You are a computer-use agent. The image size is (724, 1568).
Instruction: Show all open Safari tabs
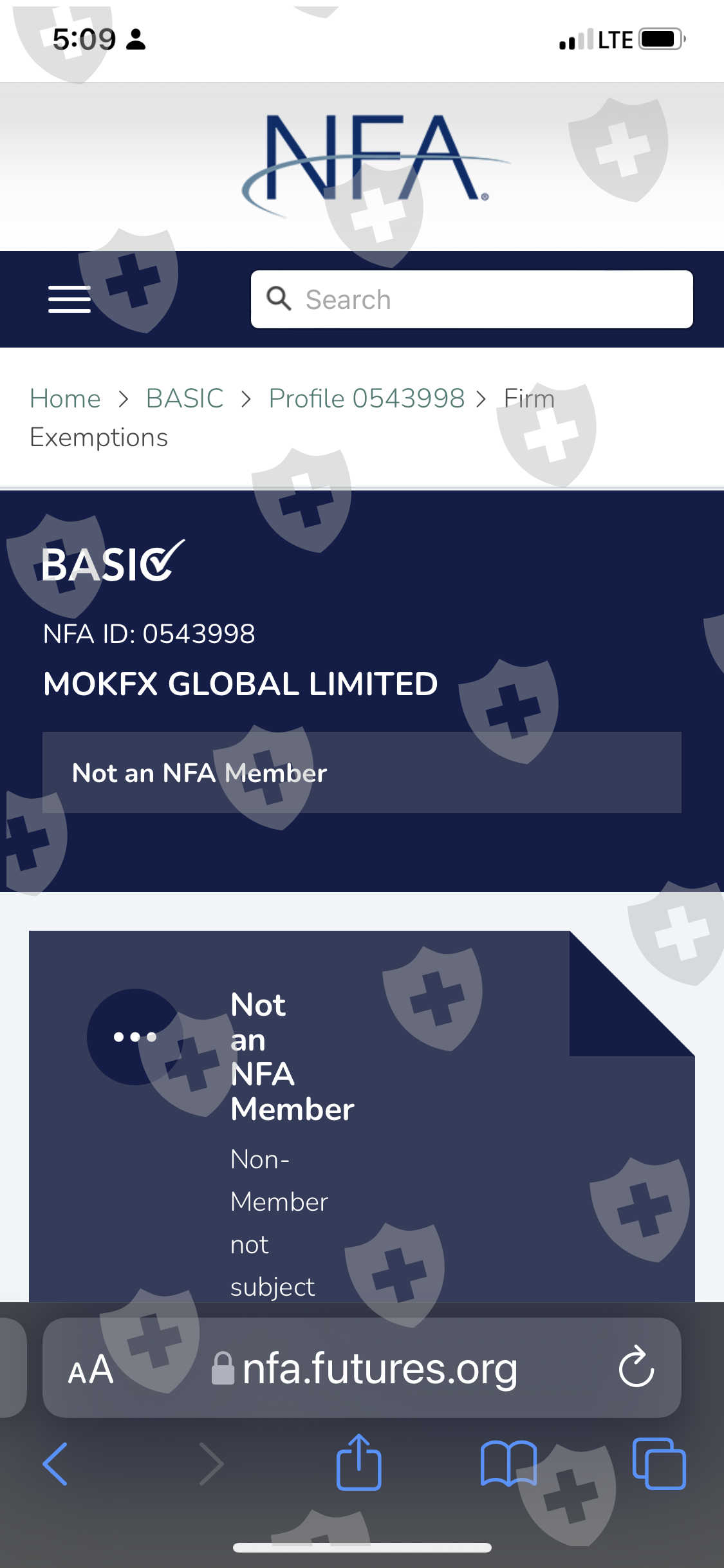tap(658, 1463)
